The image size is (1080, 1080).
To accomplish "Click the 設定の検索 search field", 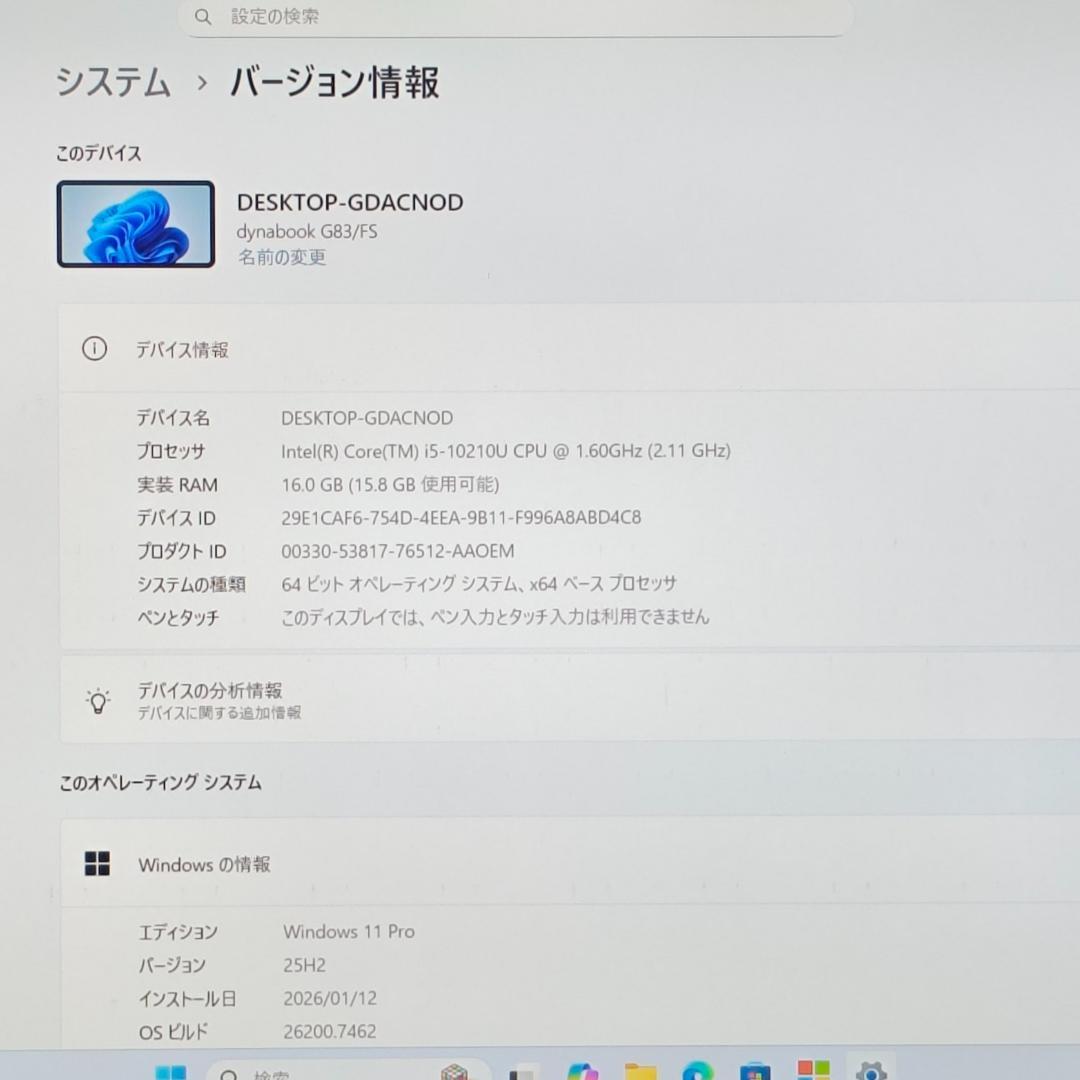I will (x=515, y=17).
